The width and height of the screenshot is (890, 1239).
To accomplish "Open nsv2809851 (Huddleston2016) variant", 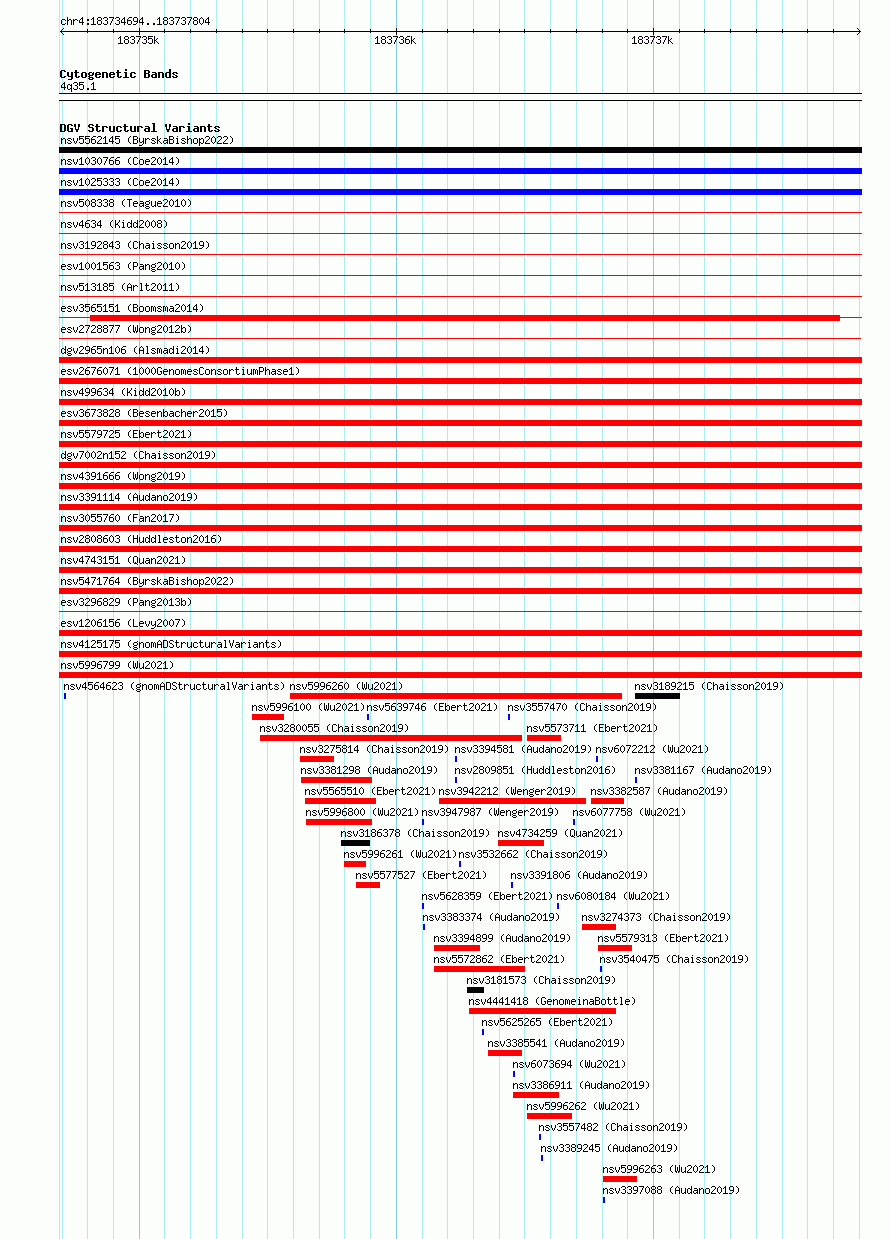I will click(x=535, y=771).
